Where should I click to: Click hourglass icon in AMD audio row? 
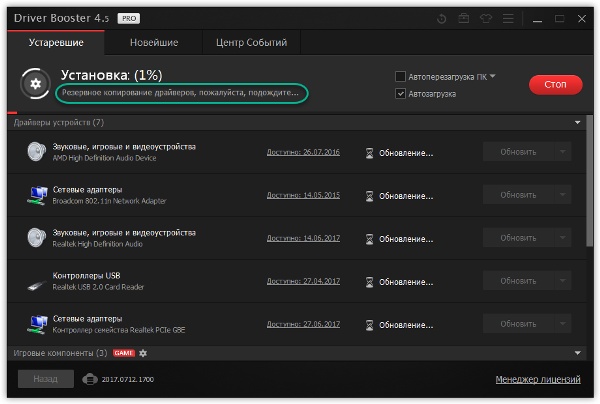pos(369,153)
